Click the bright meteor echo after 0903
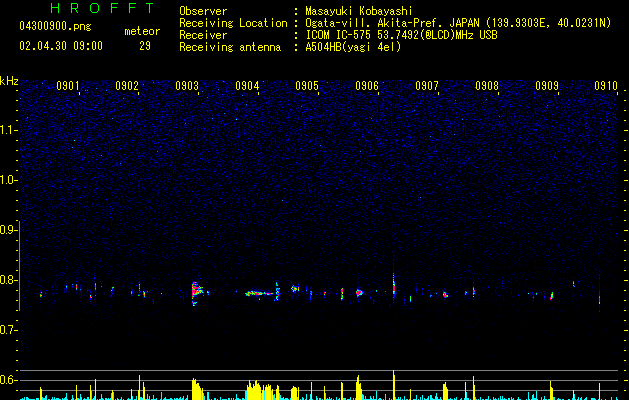Image resolution: width=629 pixels, height=400 pixels. (x=197, y=292)
